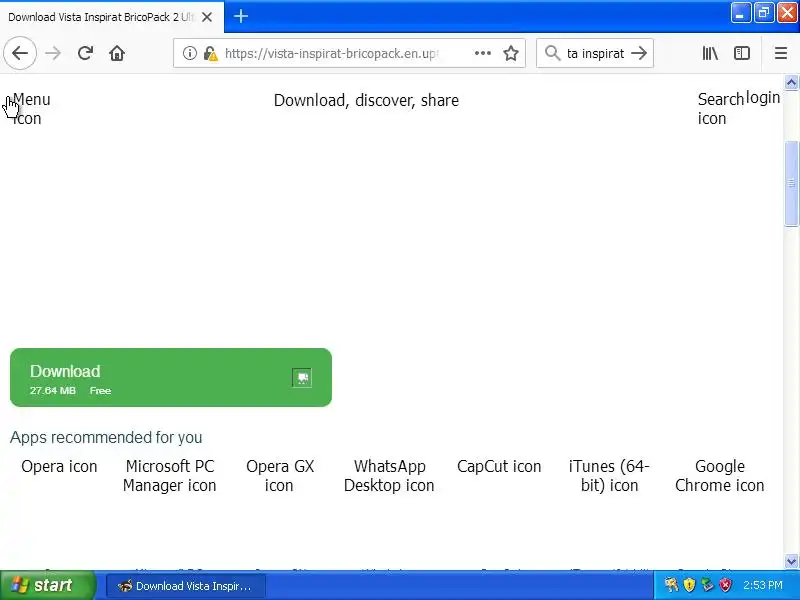Open the Library icon in toolbar
Screen dimensions: 800x600
(x=710, y=53)
